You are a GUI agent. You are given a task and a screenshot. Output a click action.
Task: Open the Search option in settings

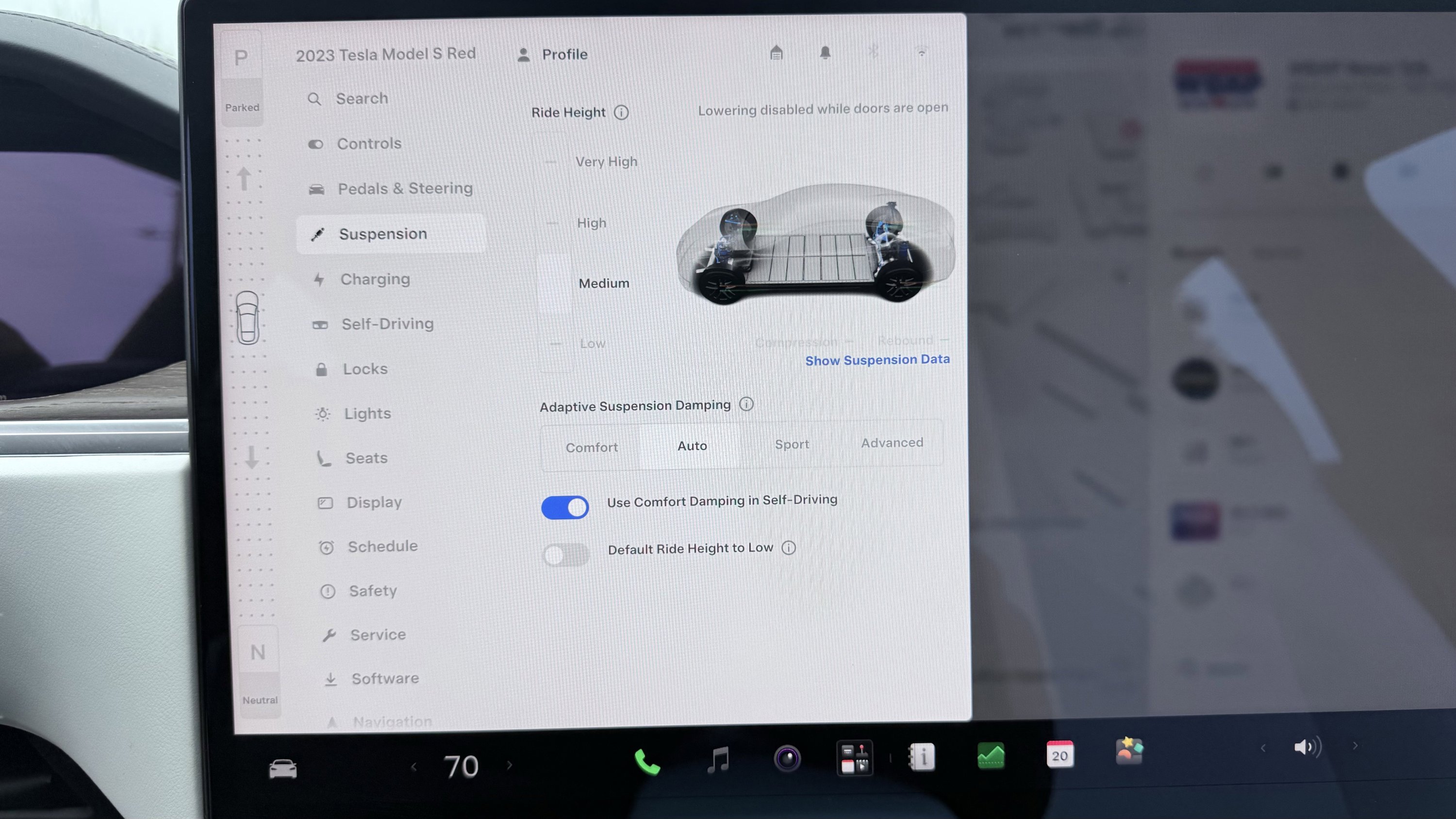coord(349,99)
